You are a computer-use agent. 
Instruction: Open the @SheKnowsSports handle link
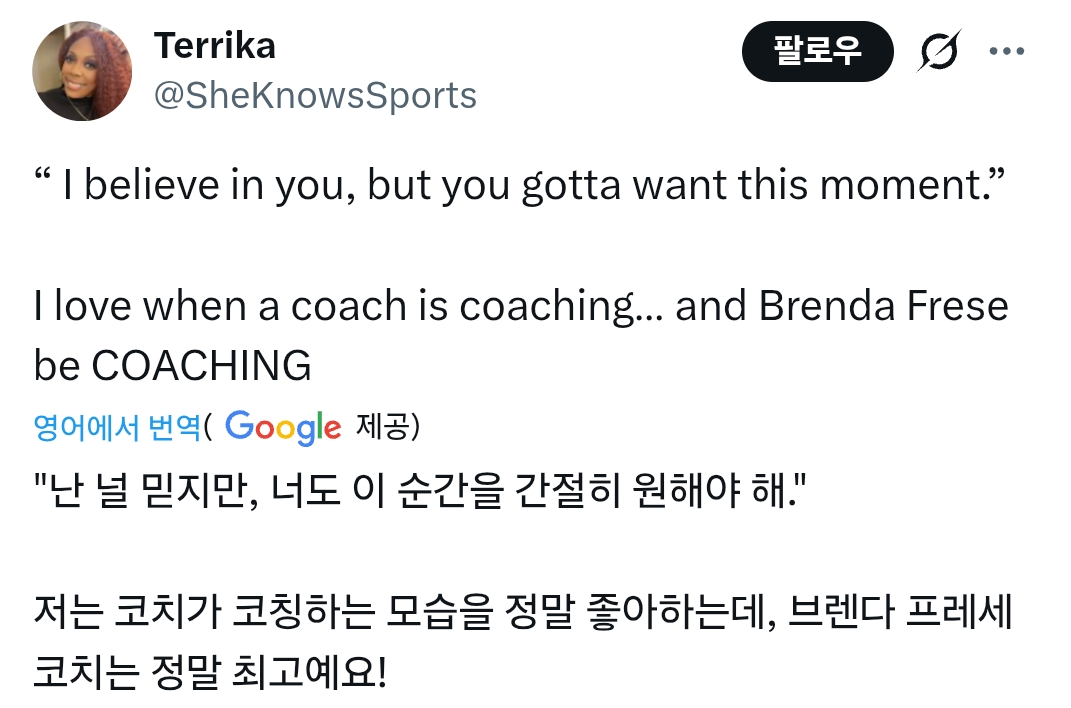[315, 95]
